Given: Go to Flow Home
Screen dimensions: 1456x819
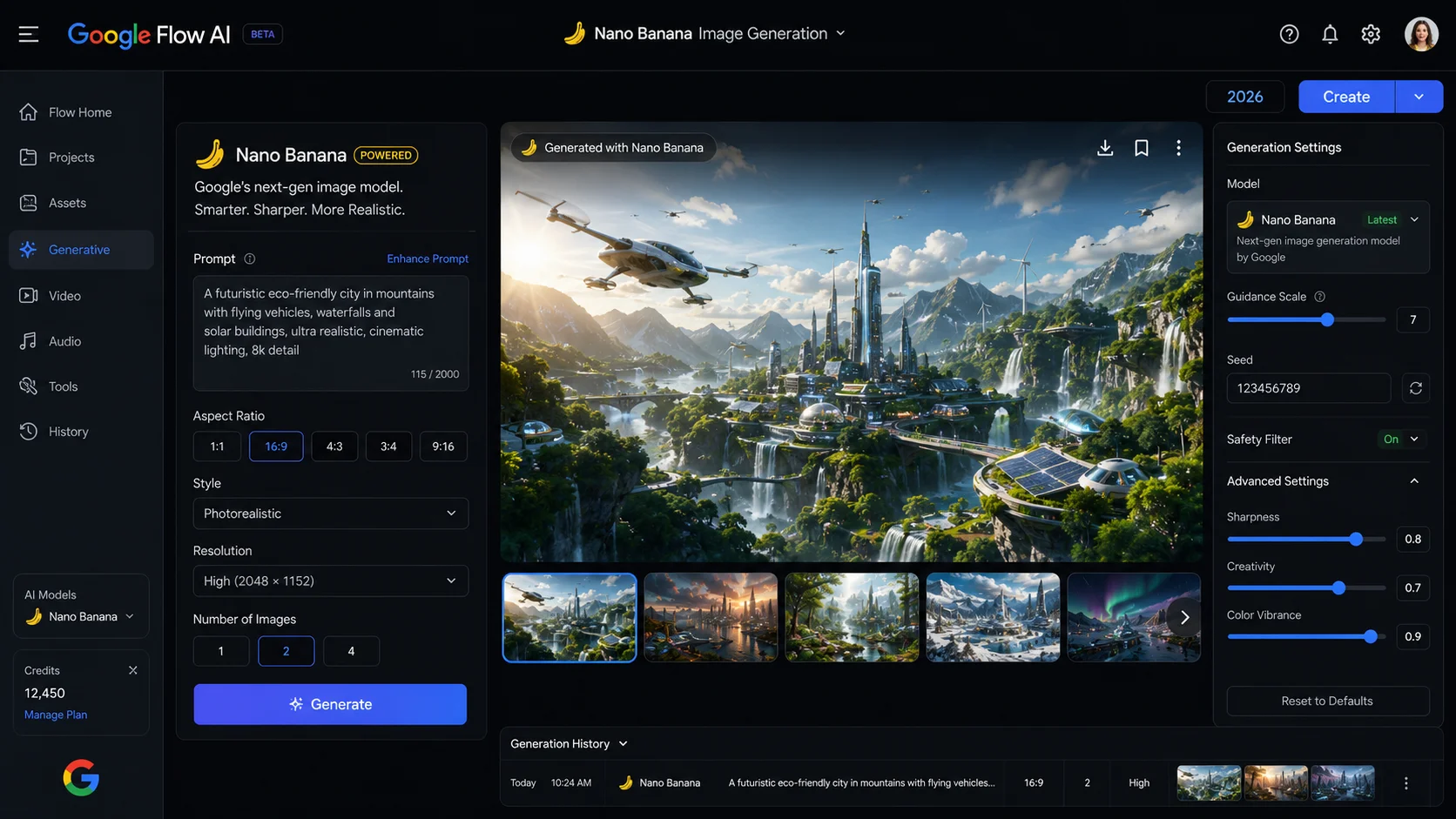Looking at the screenshot, I should [80, 112].
